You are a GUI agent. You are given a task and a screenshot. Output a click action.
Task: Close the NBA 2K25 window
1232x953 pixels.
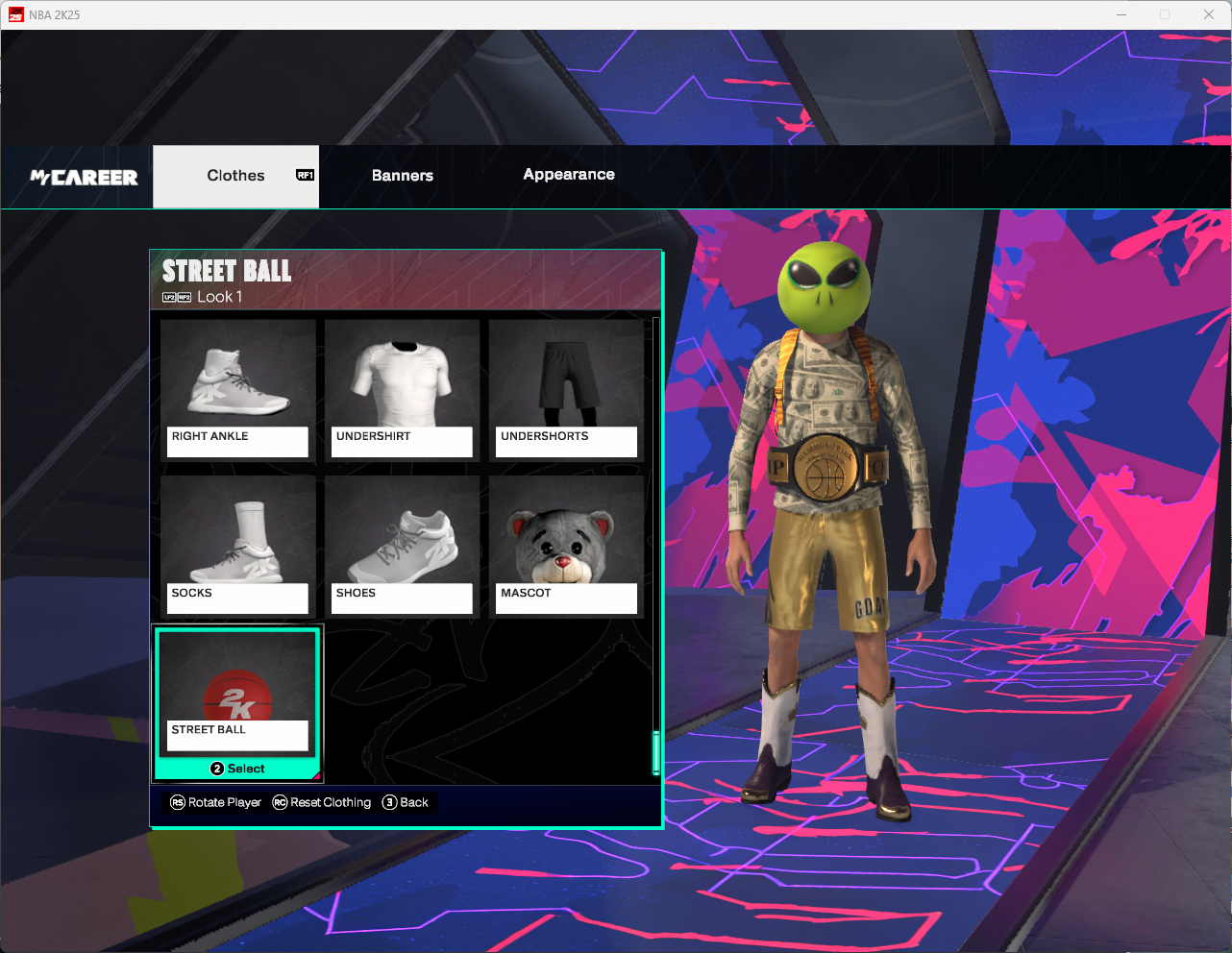click(1209, 14)
